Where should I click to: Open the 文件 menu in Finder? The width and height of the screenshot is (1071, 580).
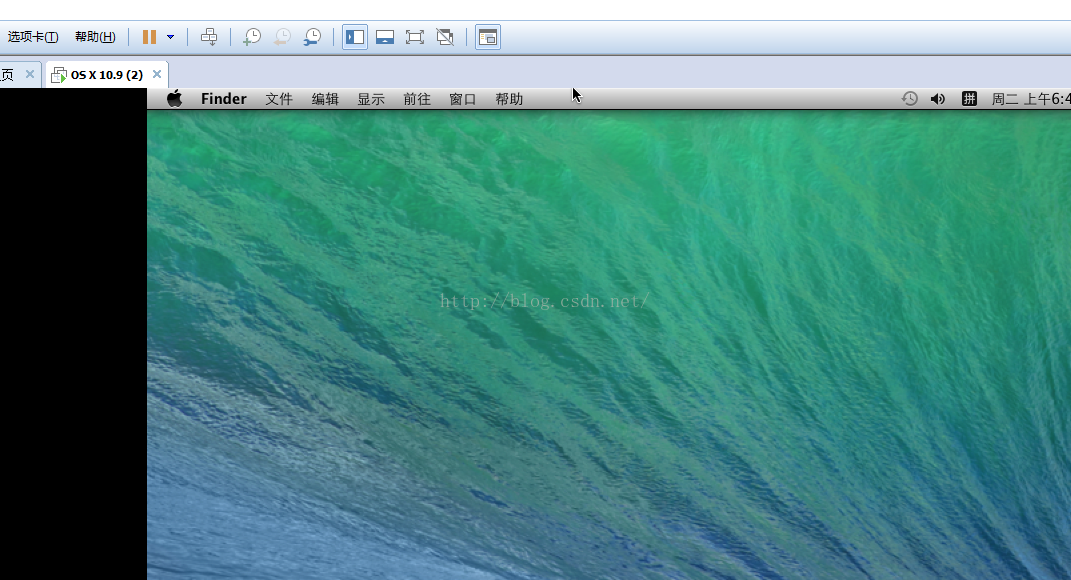click(279, 99)
